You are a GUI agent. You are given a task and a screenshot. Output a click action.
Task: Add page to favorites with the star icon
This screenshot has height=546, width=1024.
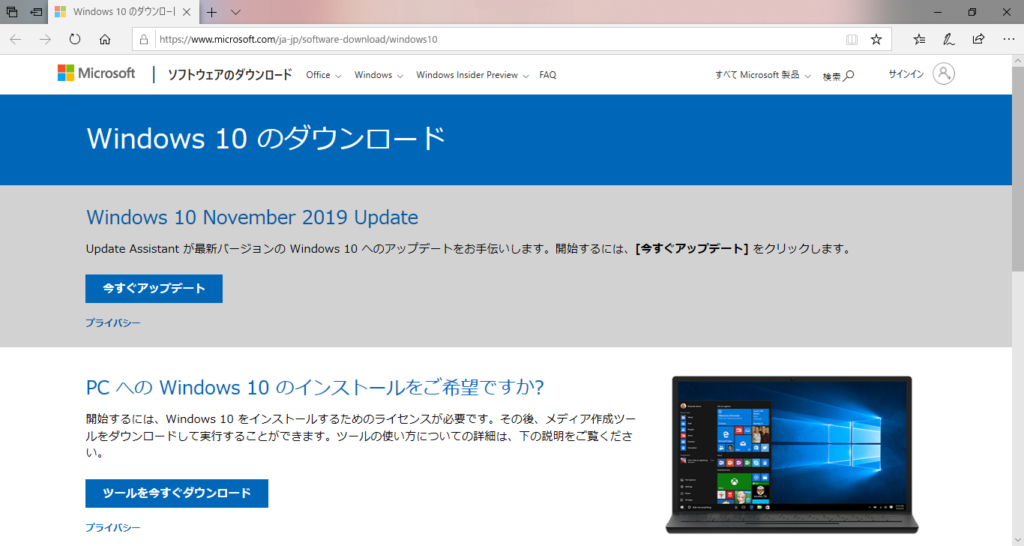tap(876, 39)
